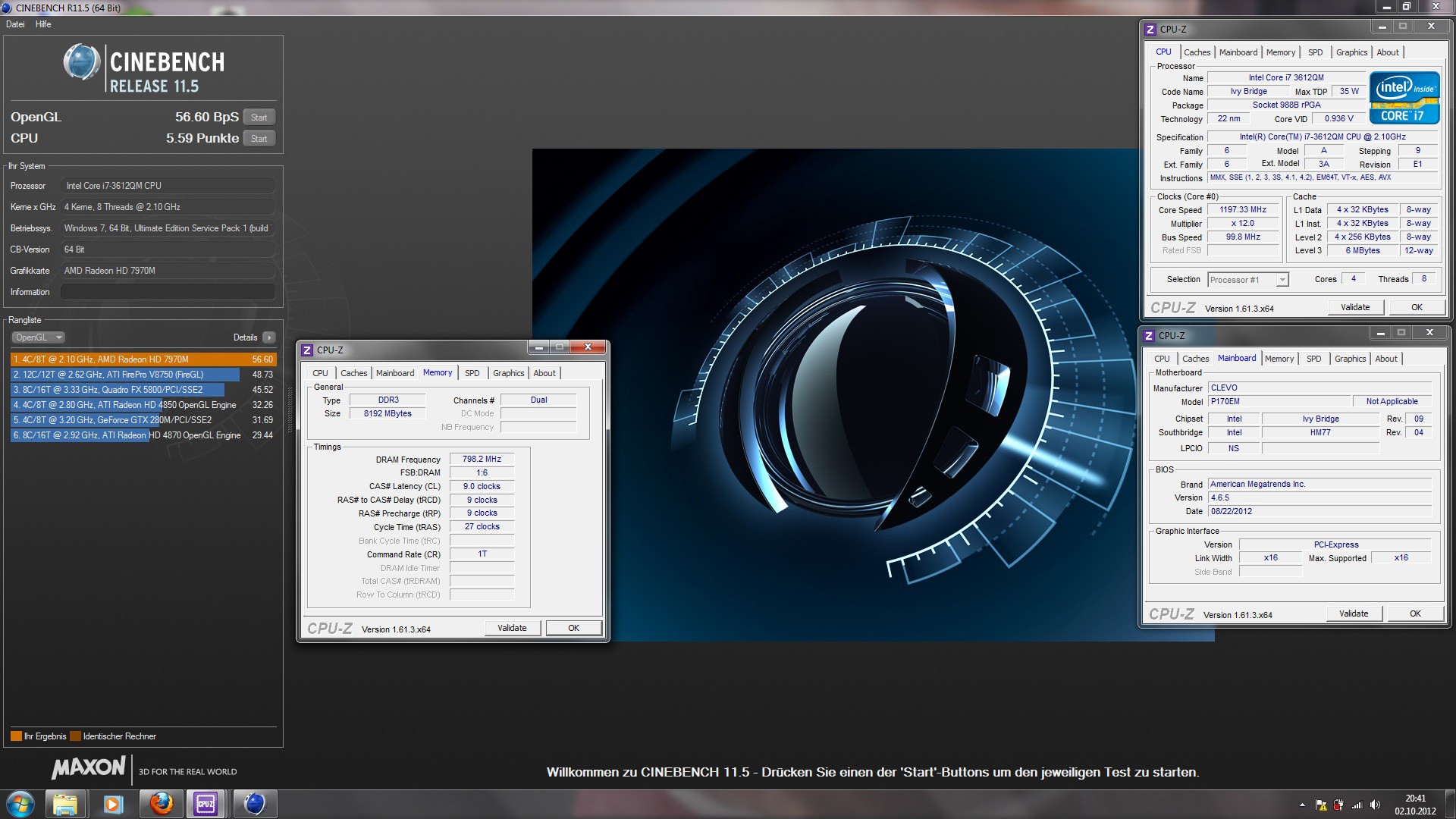Screen dimensions: 1456x819
Task: Switch to CPU-Z taskbar button
Action: click(x=206, y=804)
